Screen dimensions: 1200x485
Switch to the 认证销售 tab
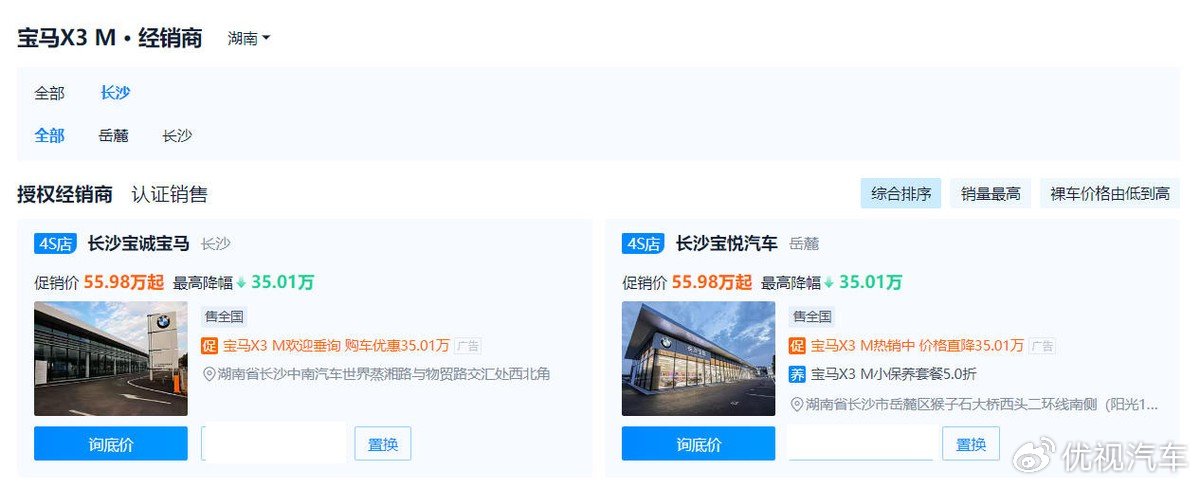170,194
